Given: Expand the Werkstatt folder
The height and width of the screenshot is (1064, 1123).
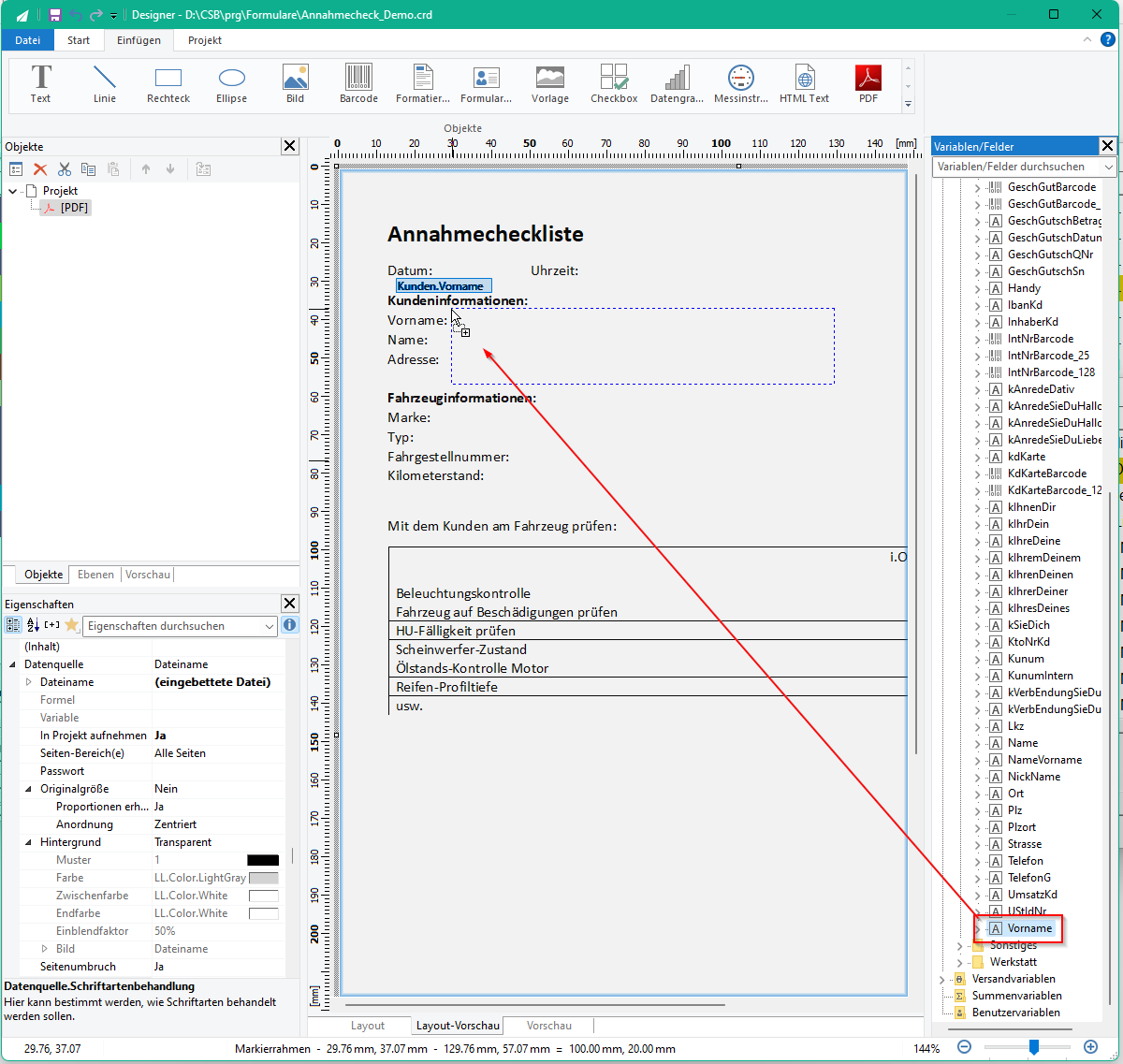Looking at the screenshot, I should (960, 962).
